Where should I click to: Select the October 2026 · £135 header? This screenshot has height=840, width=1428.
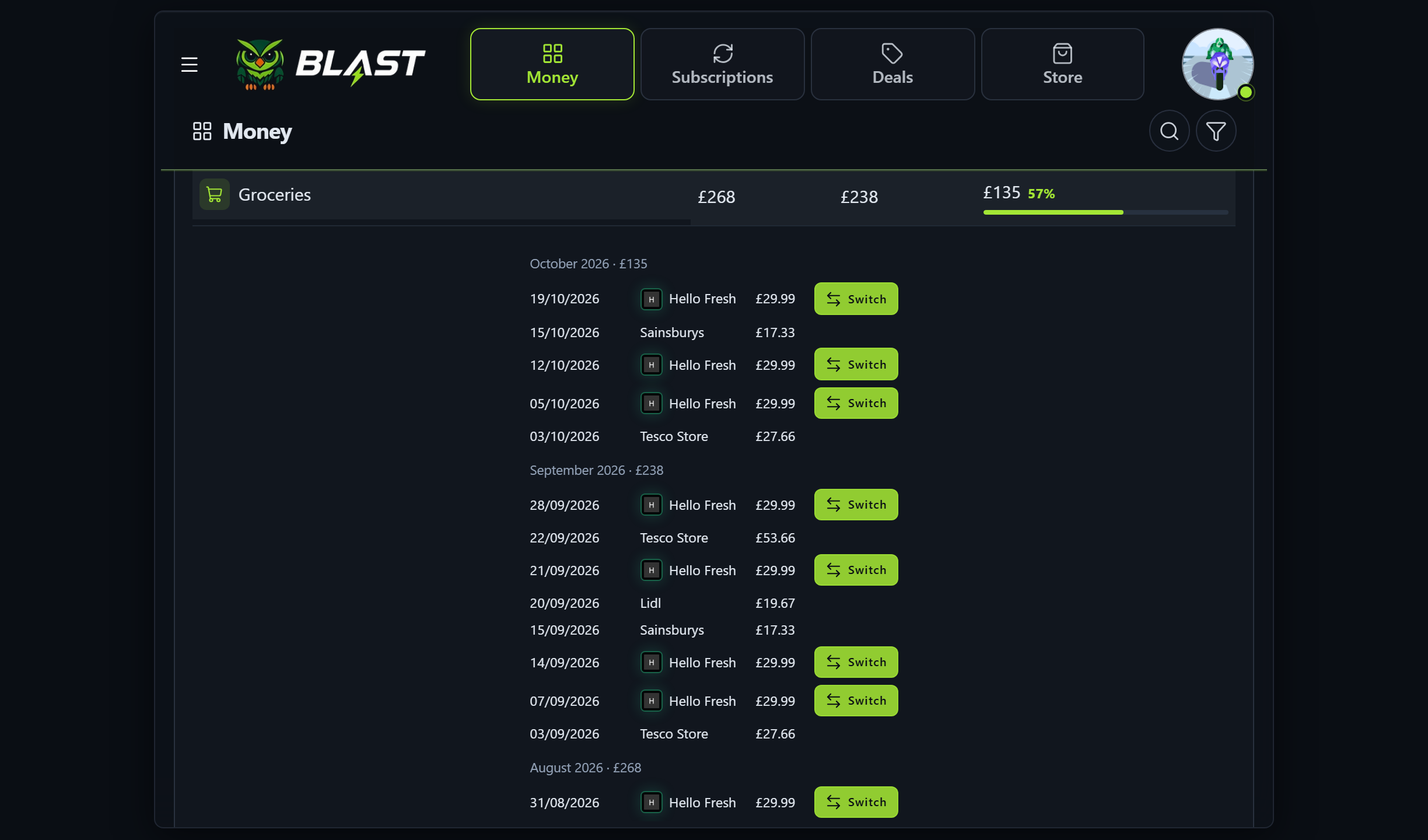(x=588, y=264)
